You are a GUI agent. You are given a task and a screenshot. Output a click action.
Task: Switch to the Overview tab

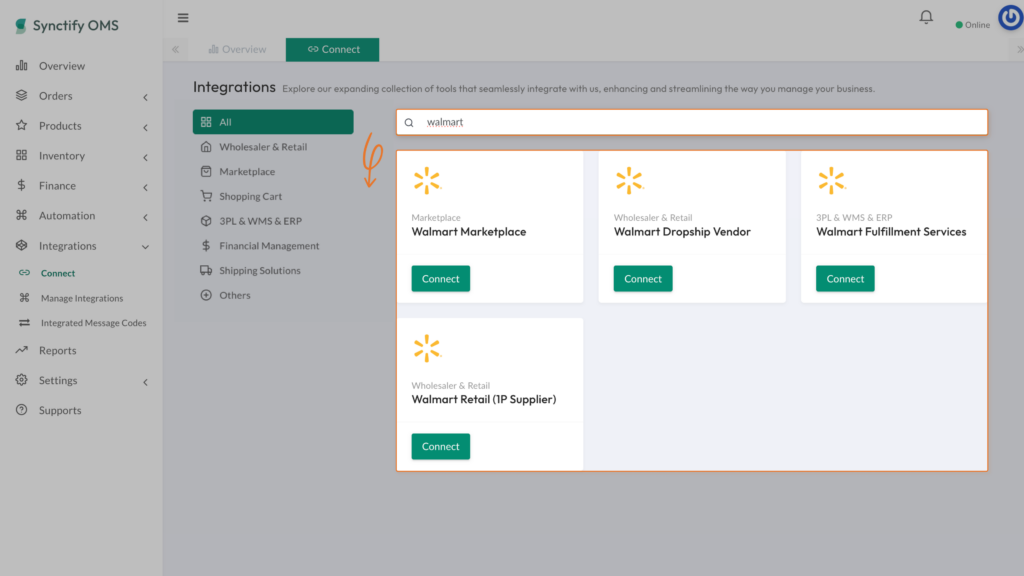click(x=237, y=50)
